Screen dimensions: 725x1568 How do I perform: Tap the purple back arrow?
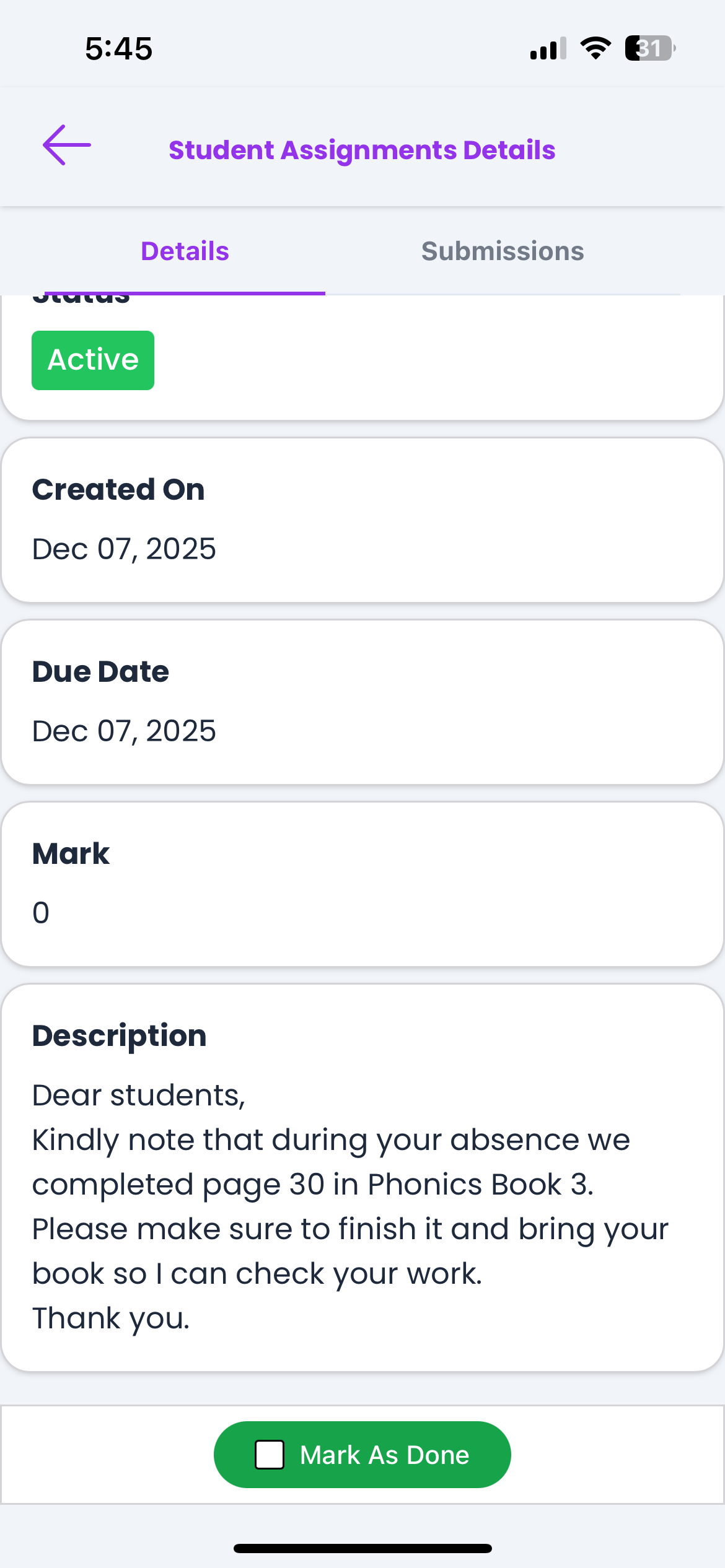point(67,146)
